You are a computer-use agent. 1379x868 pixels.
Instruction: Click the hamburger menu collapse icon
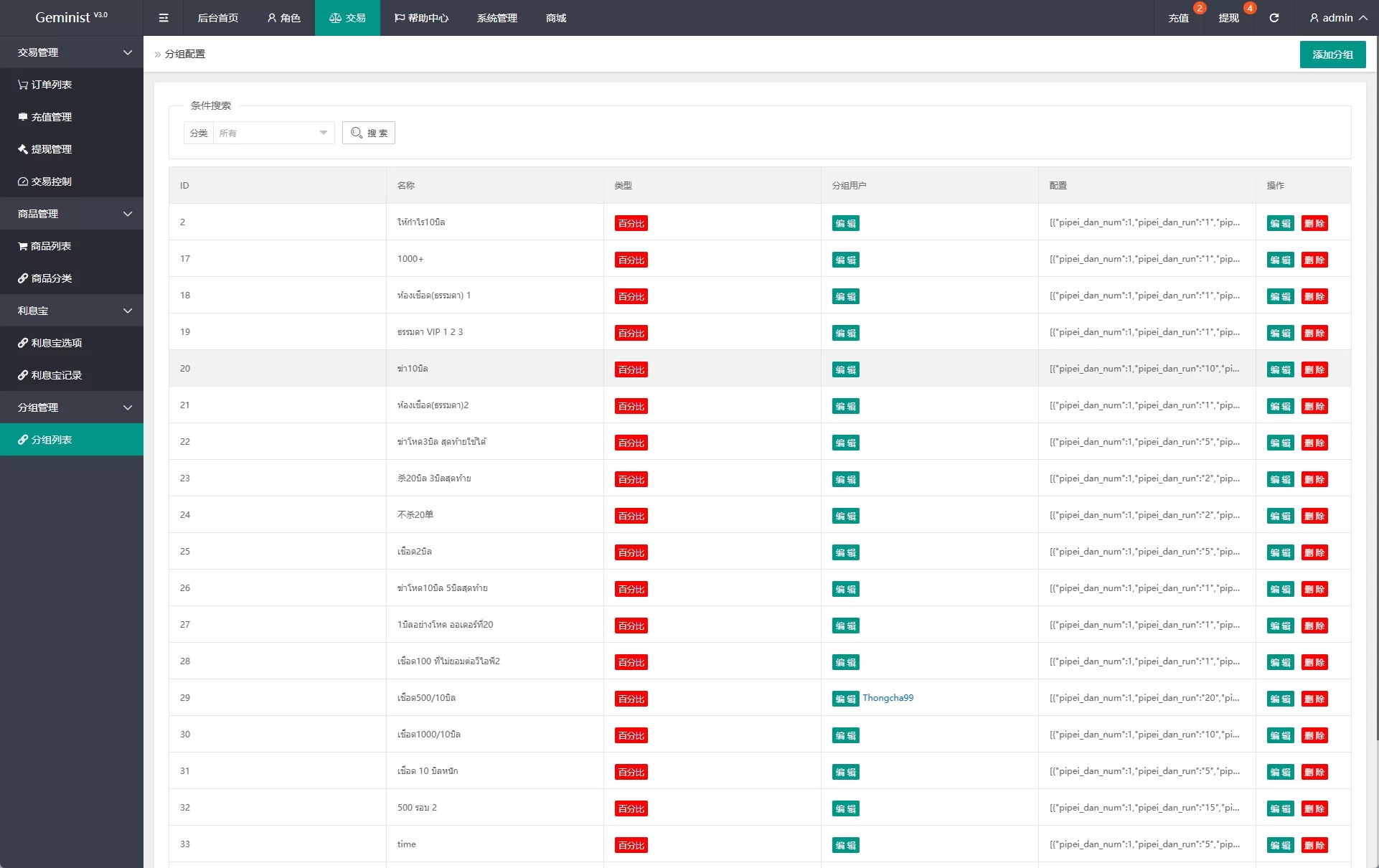click(164, 18)
